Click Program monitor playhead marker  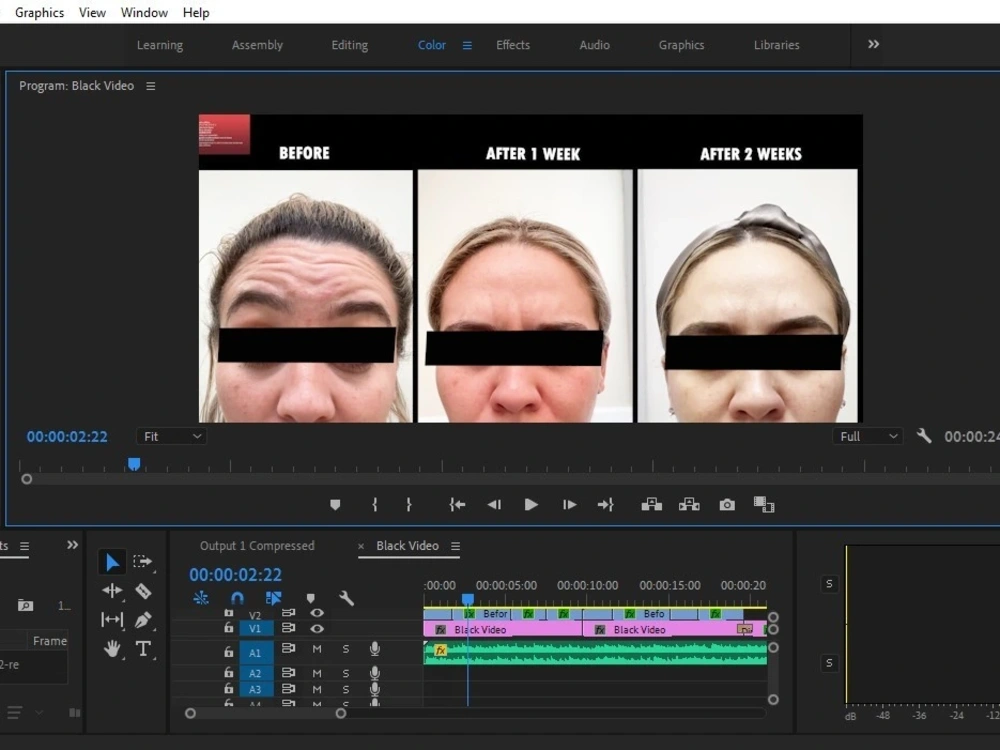coord(134,464)
